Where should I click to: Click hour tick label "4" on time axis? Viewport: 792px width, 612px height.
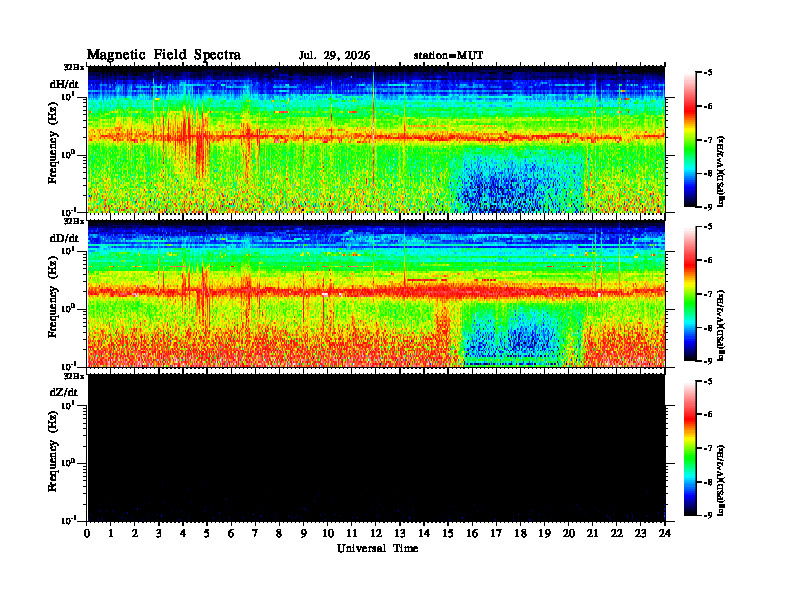click(183, 534)
